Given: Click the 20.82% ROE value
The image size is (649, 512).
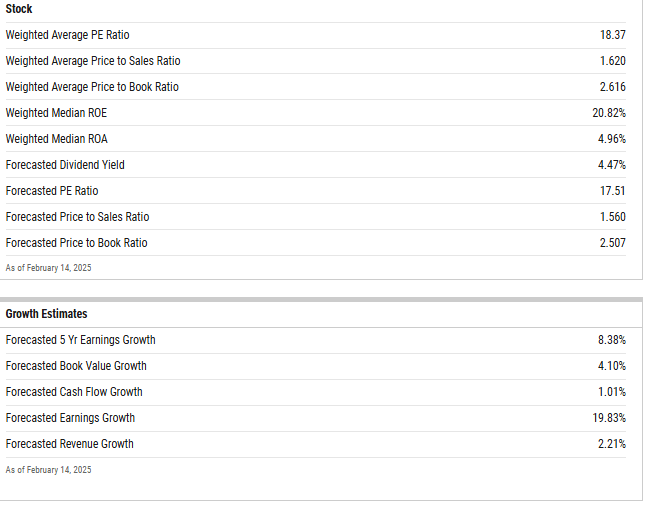Looking at the screenshot, I should coord(609,113).
